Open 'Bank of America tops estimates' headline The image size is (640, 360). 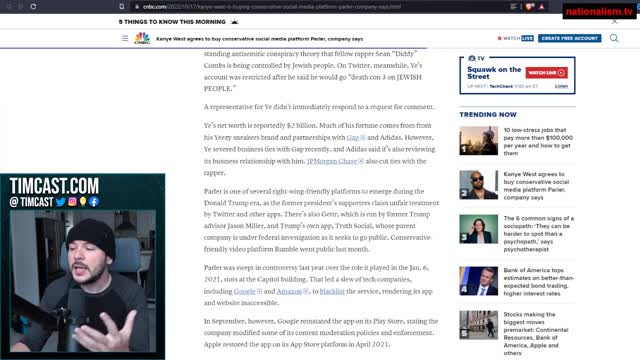tap(538, 282)
